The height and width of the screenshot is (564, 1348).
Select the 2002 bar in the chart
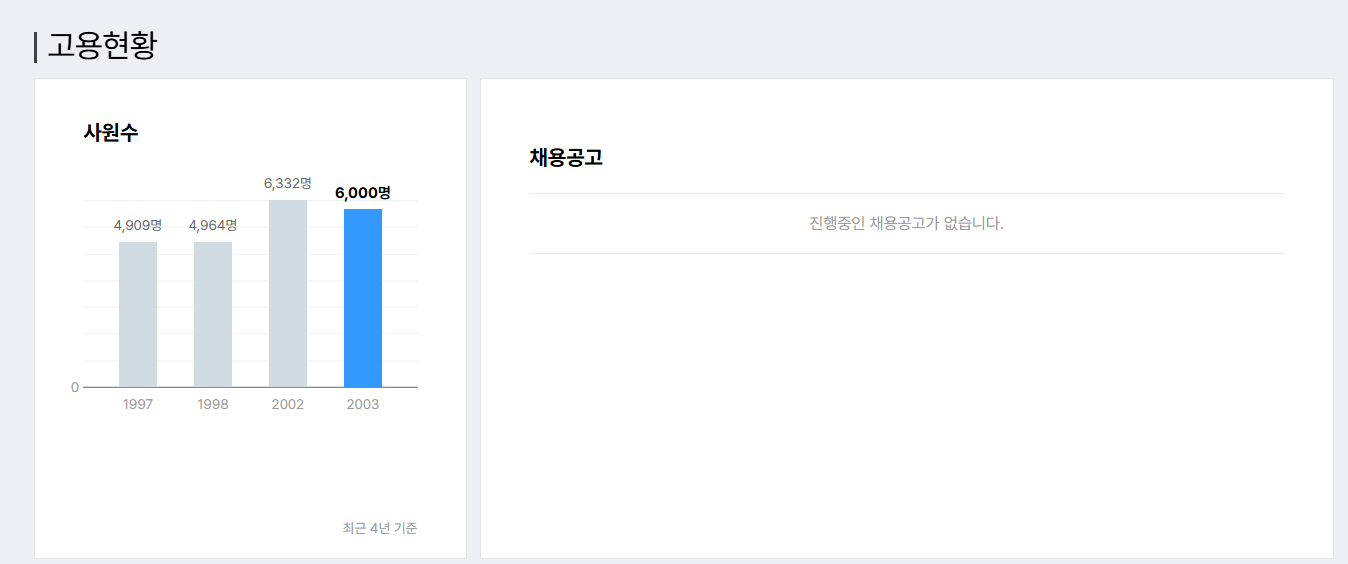[288, 293]
